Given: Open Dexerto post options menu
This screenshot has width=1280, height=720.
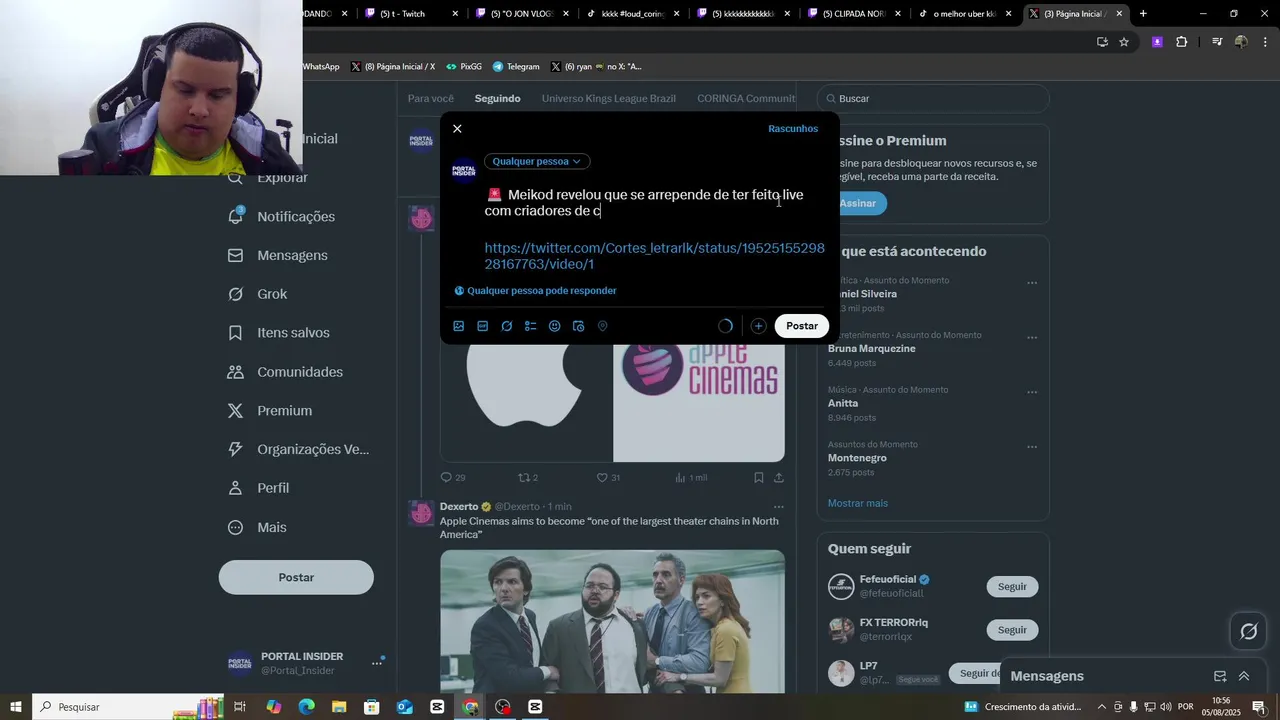Looking at the screenshot, I should pos(779,507).
